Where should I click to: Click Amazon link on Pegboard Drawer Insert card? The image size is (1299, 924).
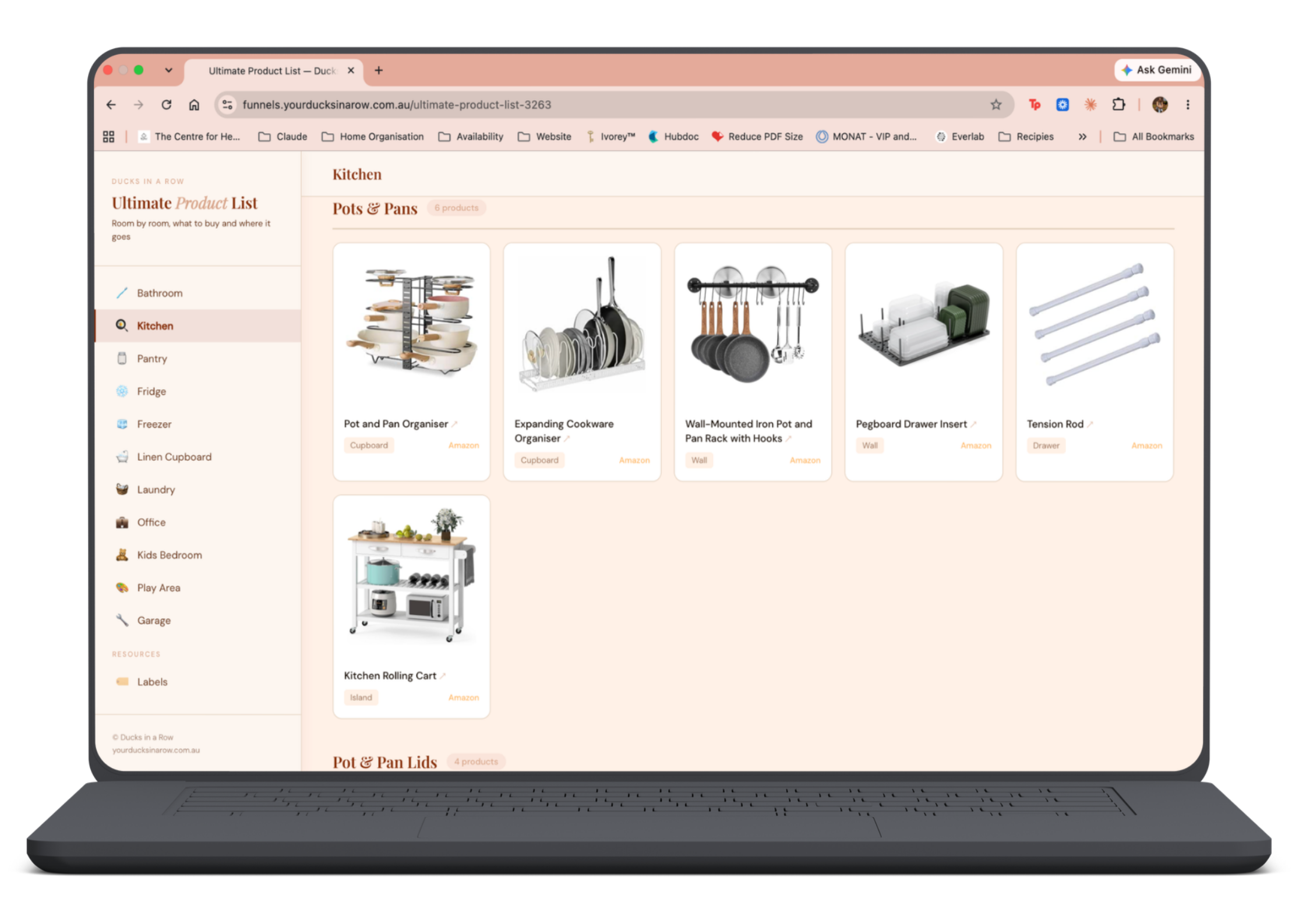976,445
